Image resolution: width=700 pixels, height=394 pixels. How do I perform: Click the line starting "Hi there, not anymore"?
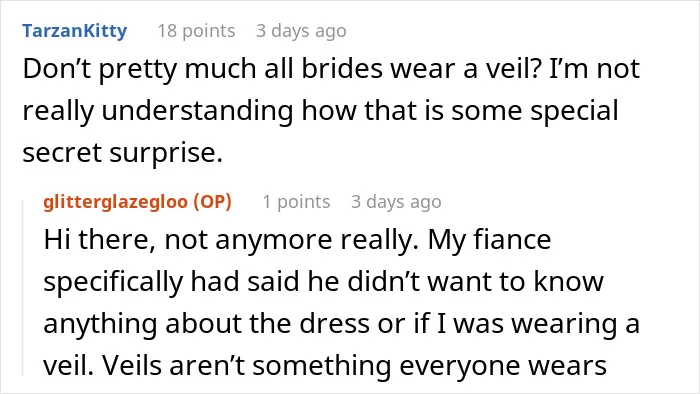297,240
